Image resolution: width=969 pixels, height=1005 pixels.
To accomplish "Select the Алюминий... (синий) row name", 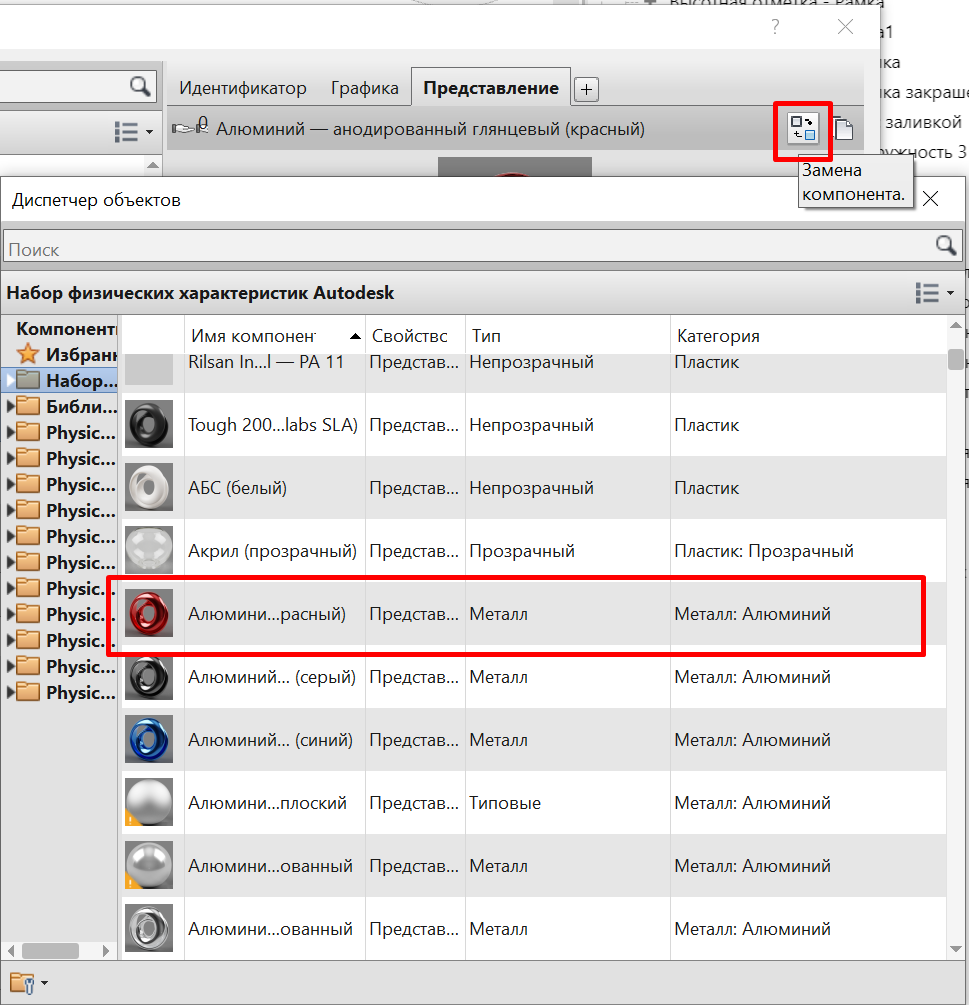I will (x=270, y=740).
